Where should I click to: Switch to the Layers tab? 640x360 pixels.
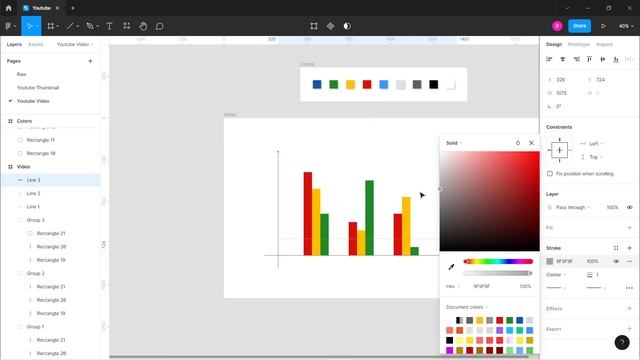[14, 44]
